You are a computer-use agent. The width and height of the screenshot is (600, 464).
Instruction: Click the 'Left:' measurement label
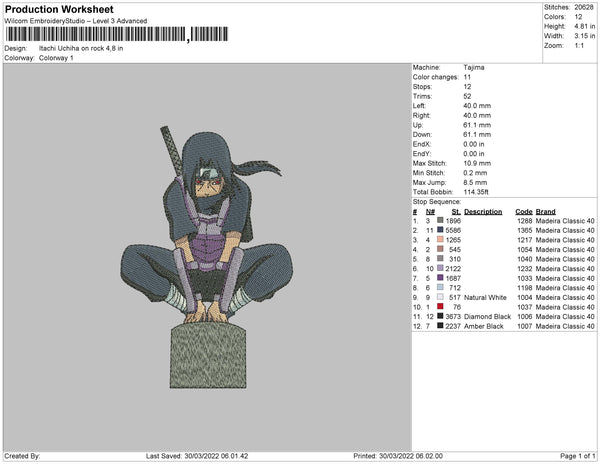coord(419,106)
